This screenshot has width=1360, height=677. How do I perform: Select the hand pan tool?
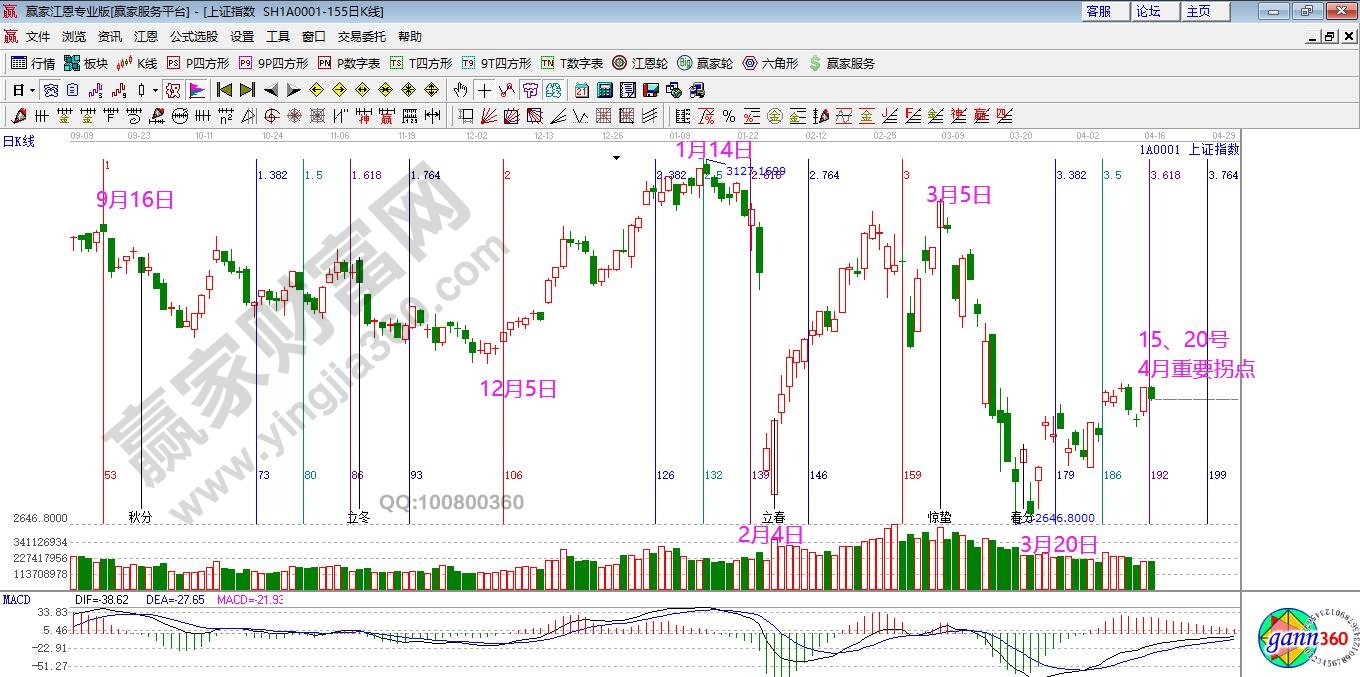click(460, 90)
